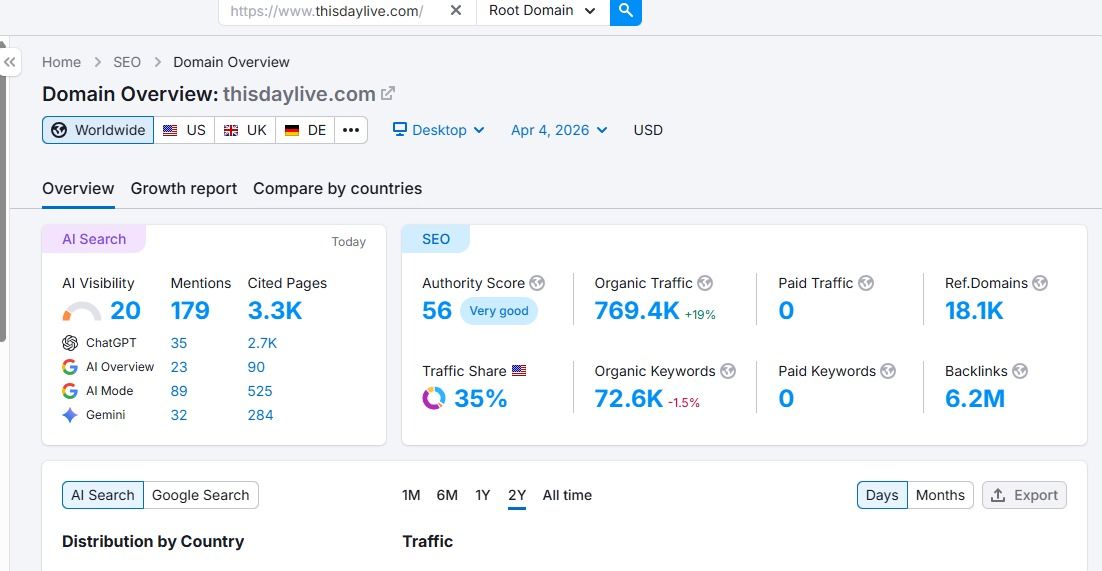Open Backlinks value 6.2M
Viewport: 1102px width, 571px height.
975,398
